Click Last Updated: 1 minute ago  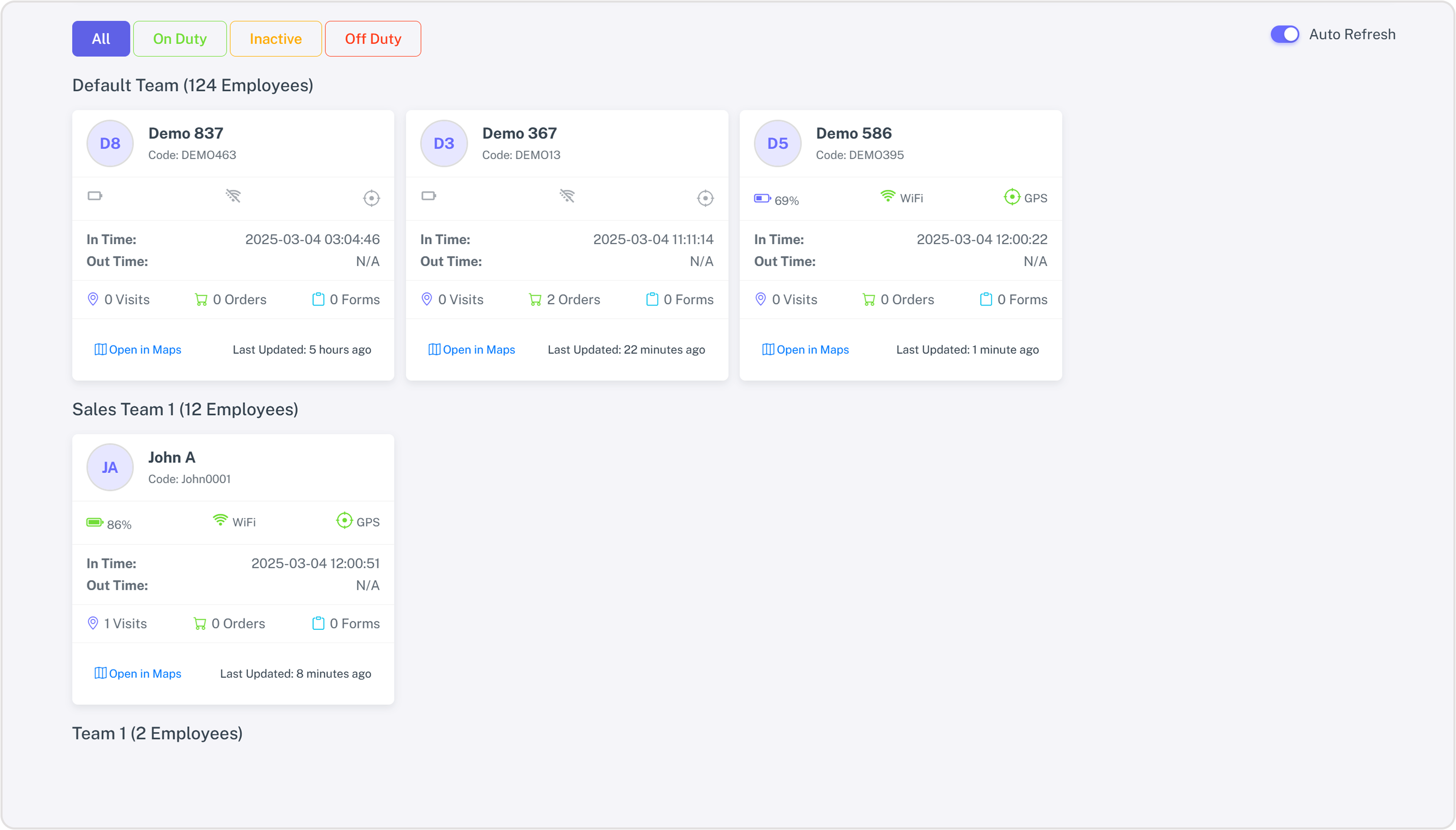pos(968,349)
